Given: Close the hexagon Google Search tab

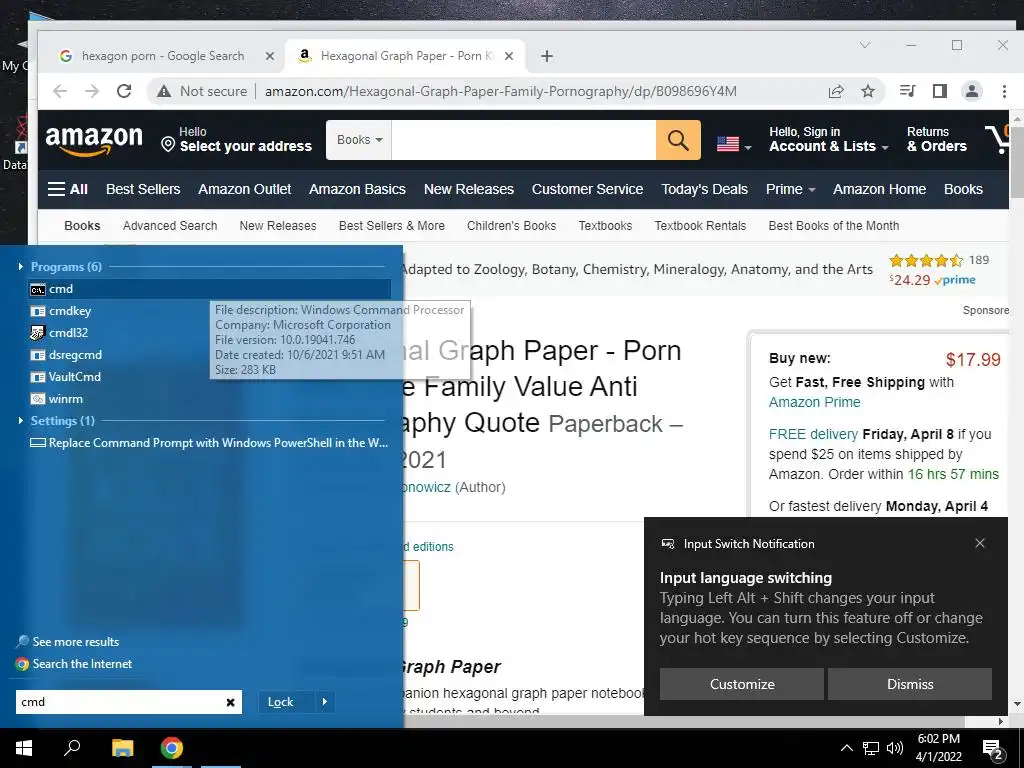Looking at the screenshot, I should tap(270, 56).
